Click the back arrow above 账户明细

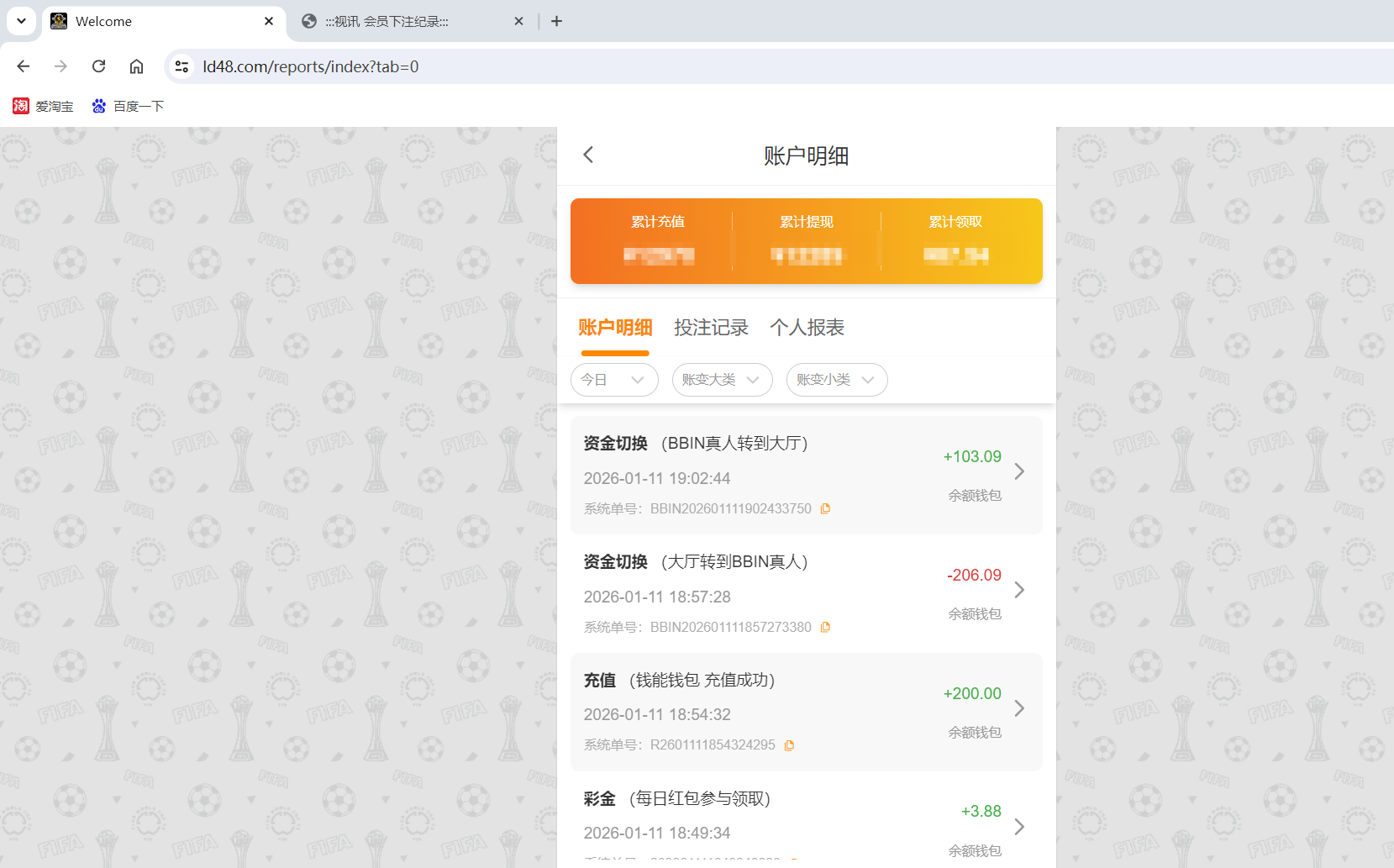(x=587, y=155)
